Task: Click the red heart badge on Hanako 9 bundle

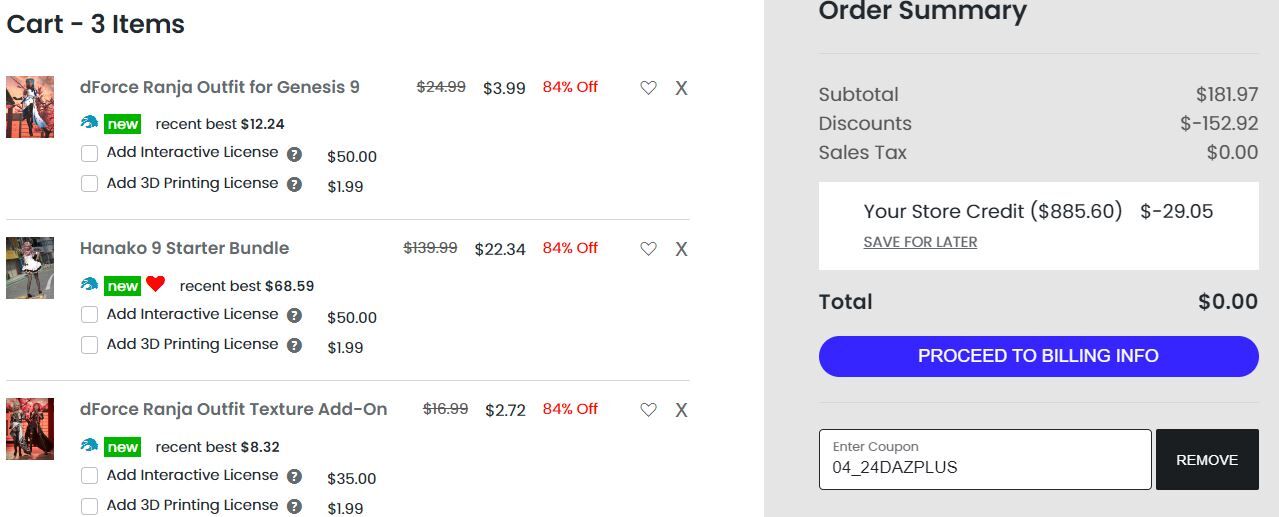Action: tap(155, 284)
